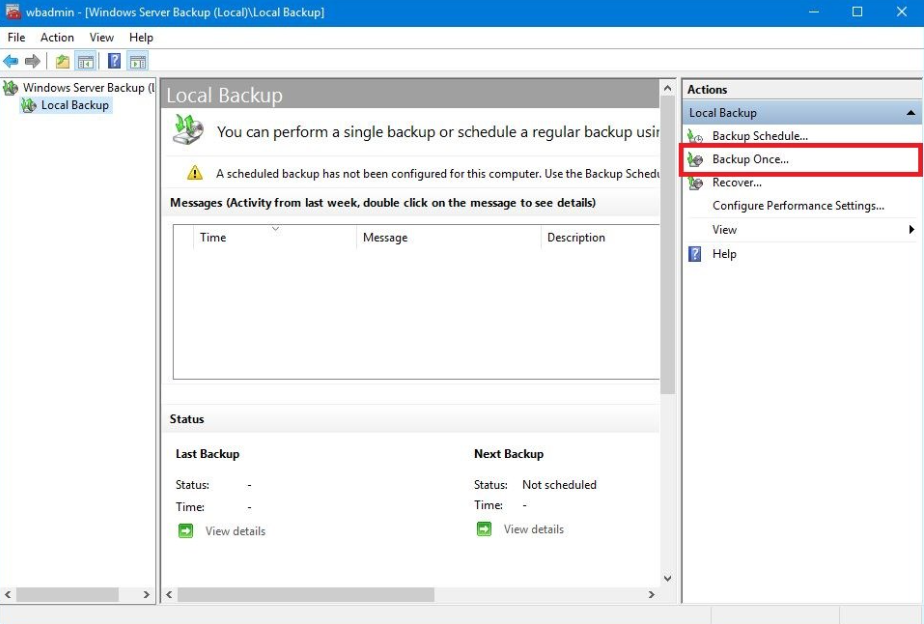
Task: Click the Backup Schedule icon in Actions
Action: coord(695,136)
